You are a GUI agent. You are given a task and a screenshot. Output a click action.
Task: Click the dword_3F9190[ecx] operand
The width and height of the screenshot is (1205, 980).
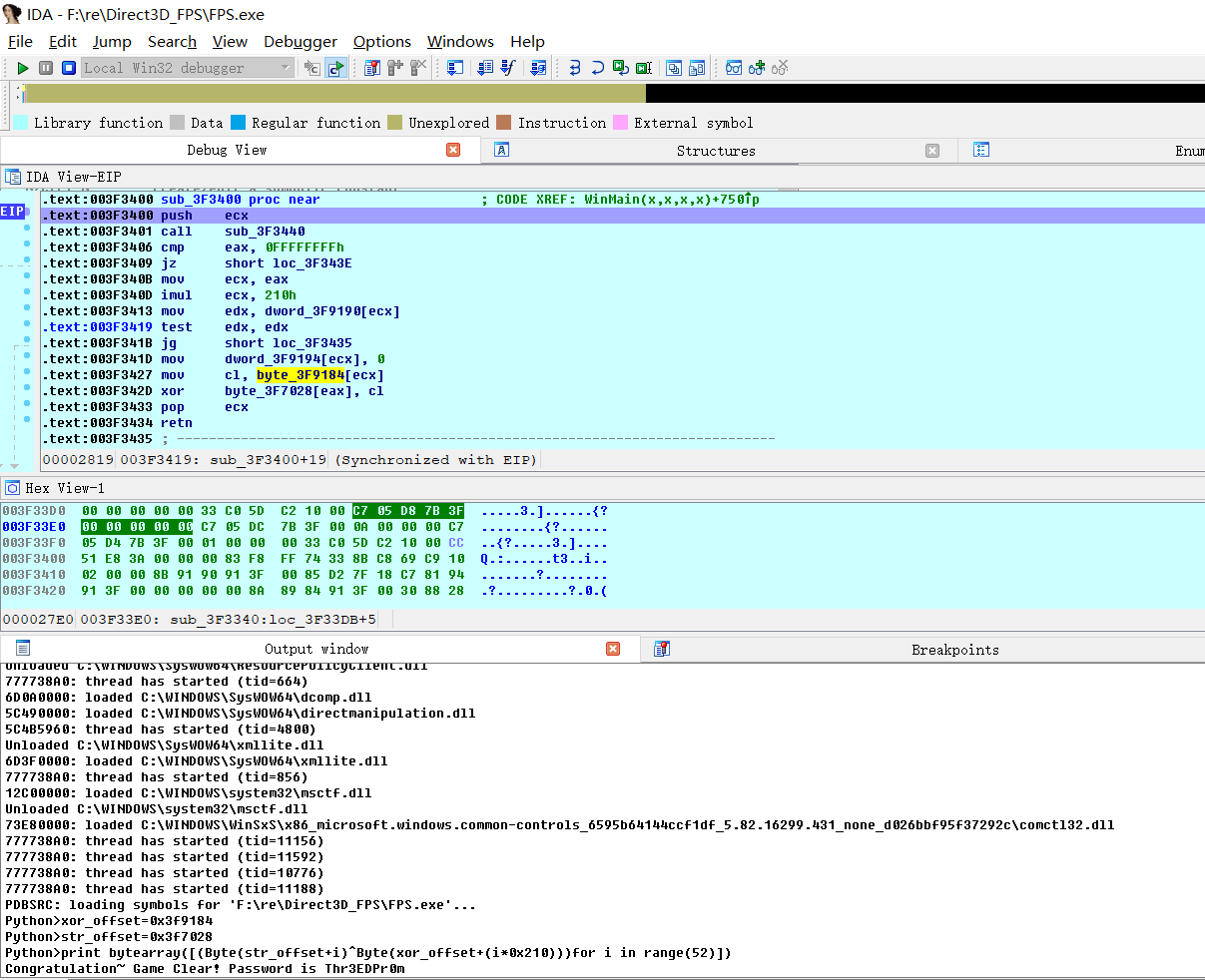click(x=332, y=311)
